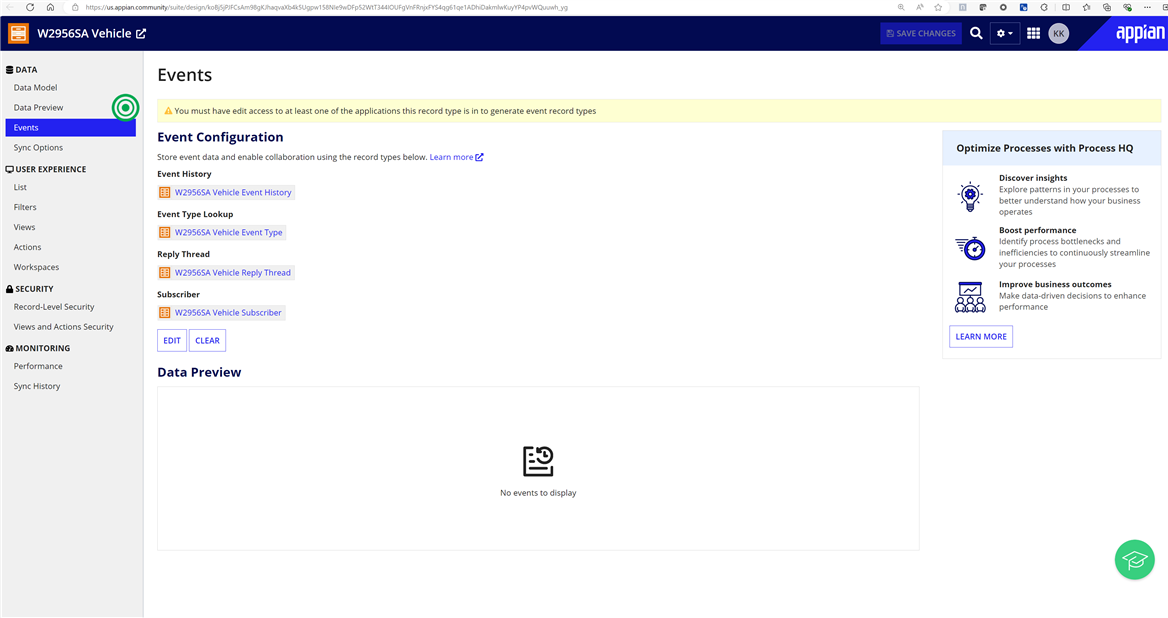
Task: Open browser collections icon
Action: click(x=1107, y=7)
